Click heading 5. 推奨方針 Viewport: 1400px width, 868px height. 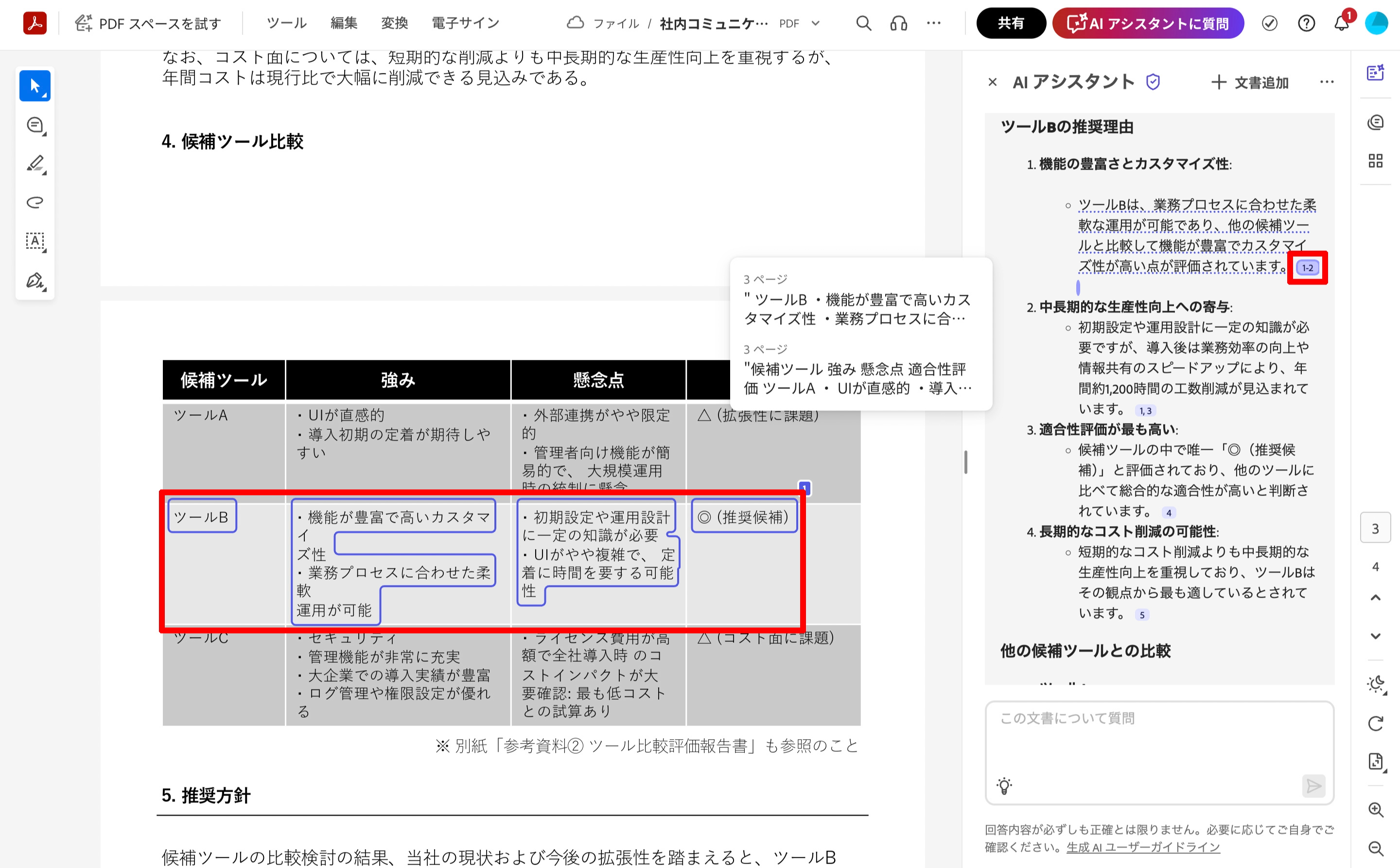click(x=206, y=795)
